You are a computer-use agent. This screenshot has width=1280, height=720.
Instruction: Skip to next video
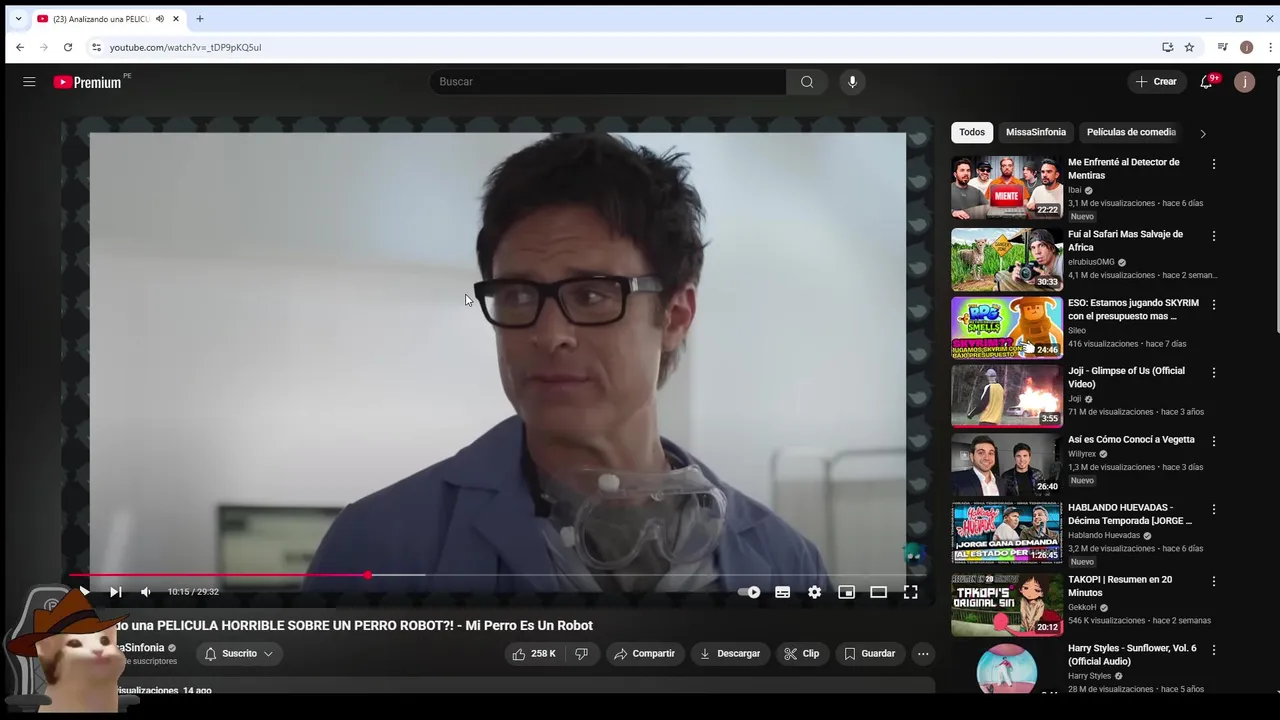coord(115,592)
